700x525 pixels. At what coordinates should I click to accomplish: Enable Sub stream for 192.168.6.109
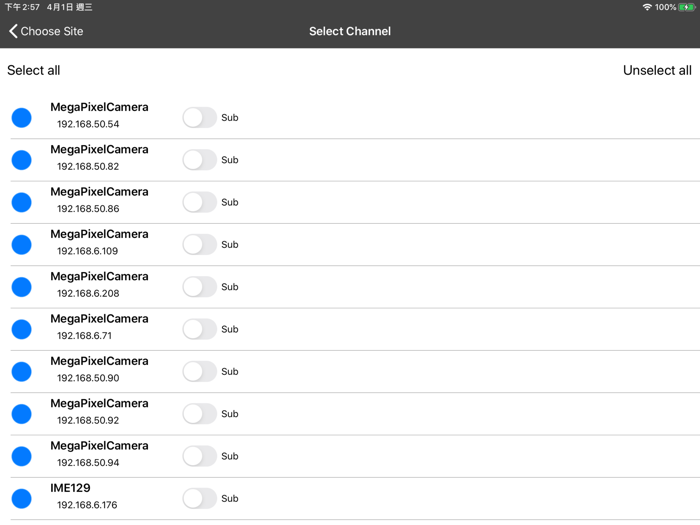(200, 245)
